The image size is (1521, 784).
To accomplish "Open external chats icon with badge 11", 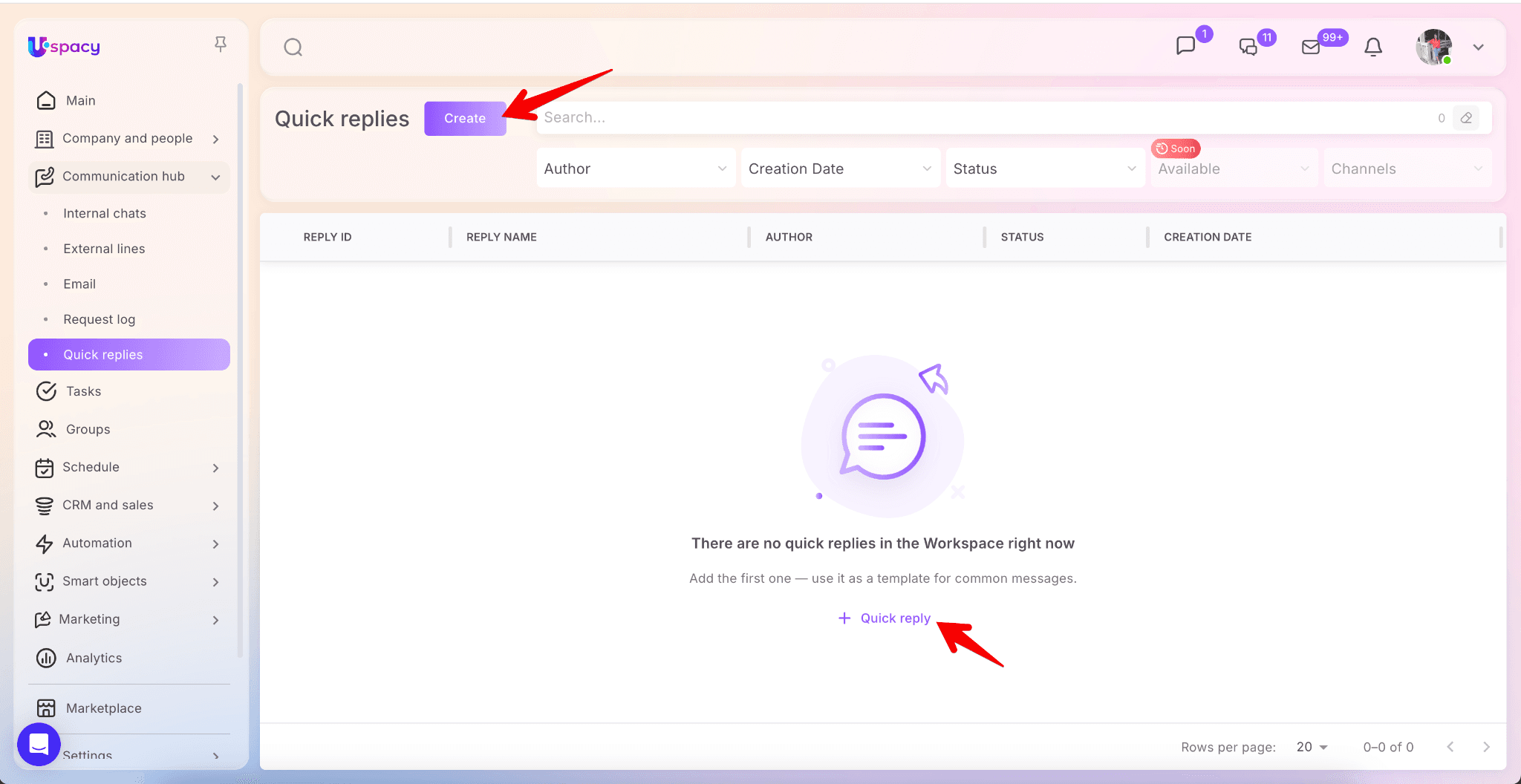I will [1248, 47].
